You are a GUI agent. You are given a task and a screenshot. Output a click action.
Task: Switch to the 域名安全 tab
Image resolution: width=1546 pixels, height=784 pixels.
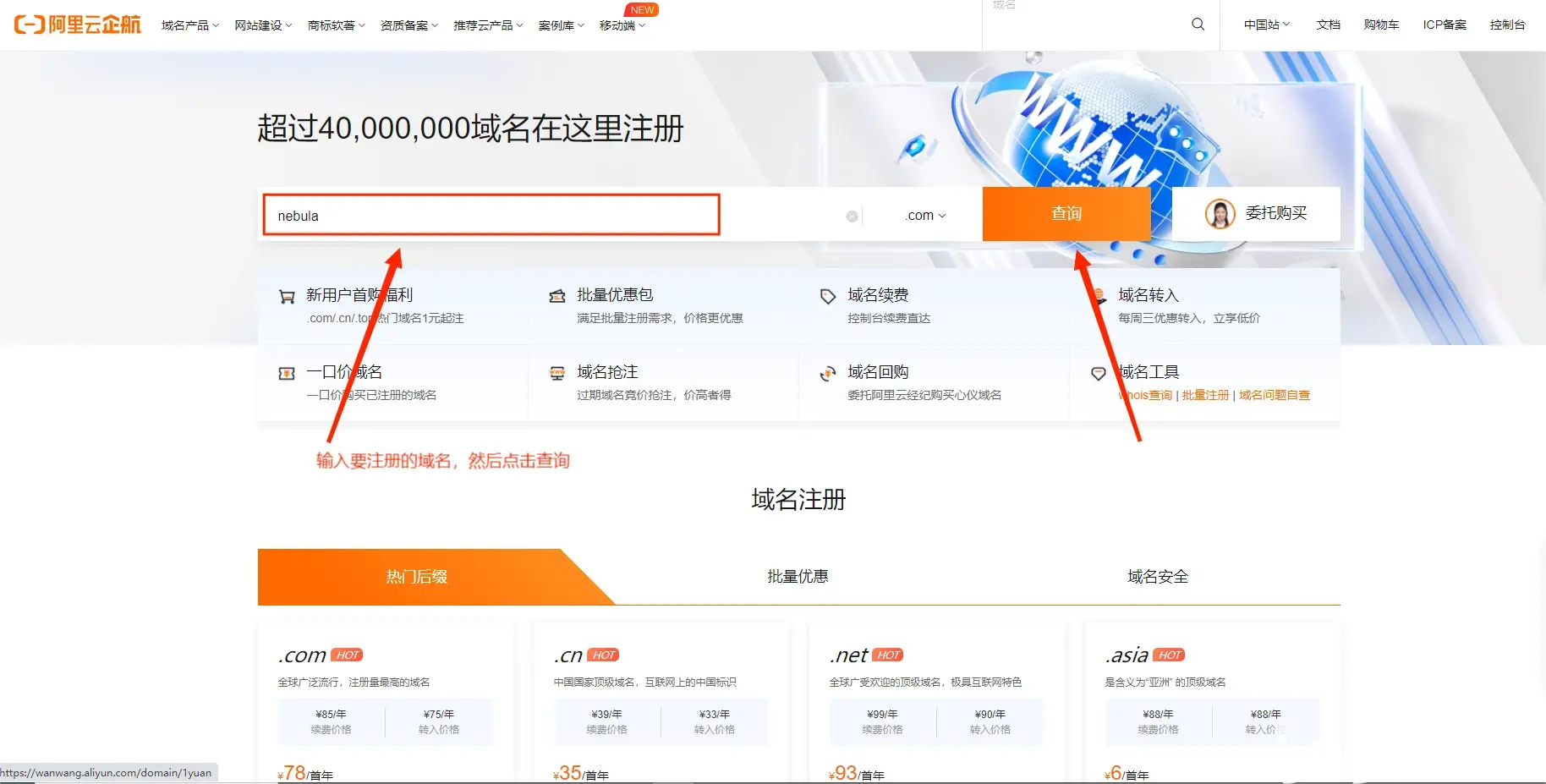click(1158, 577)
